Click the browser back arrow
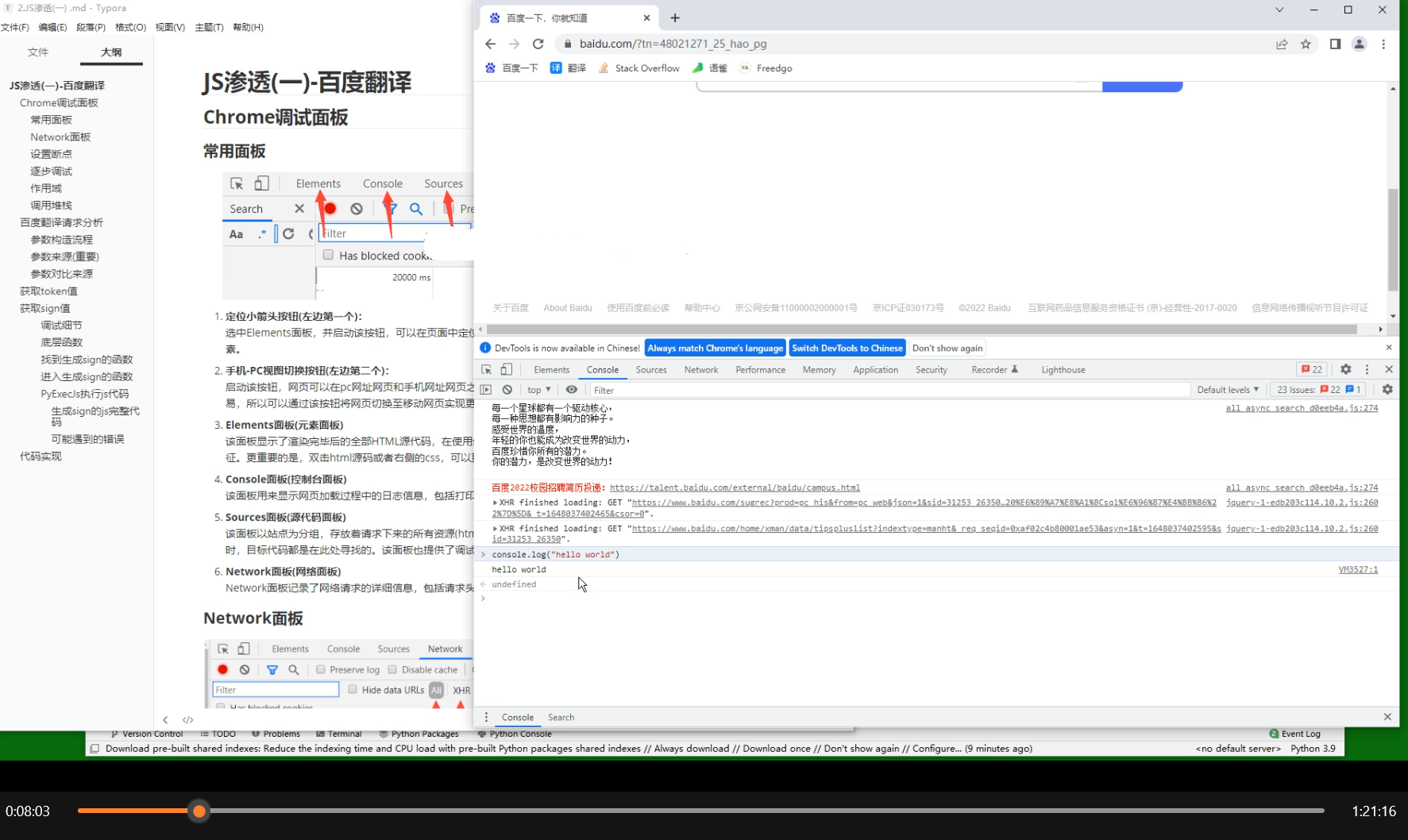Image resolution: width=1408 pixels, height=840 pixels. (490, 44)
